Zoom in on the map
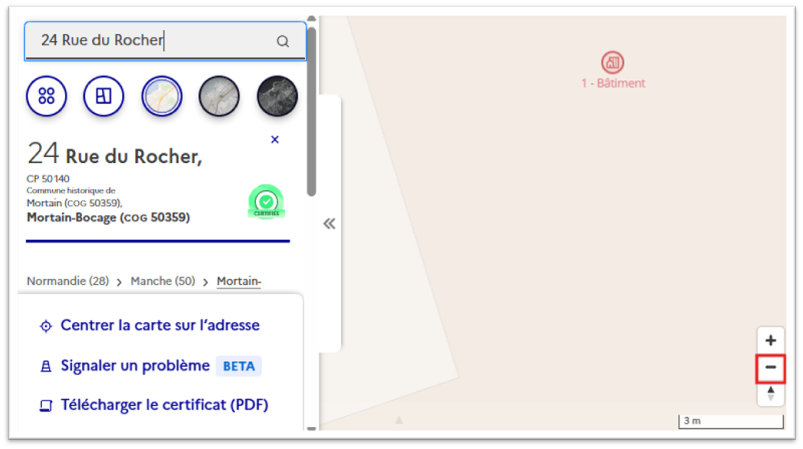Screen dimensions: 803x449 coord(770,340)
